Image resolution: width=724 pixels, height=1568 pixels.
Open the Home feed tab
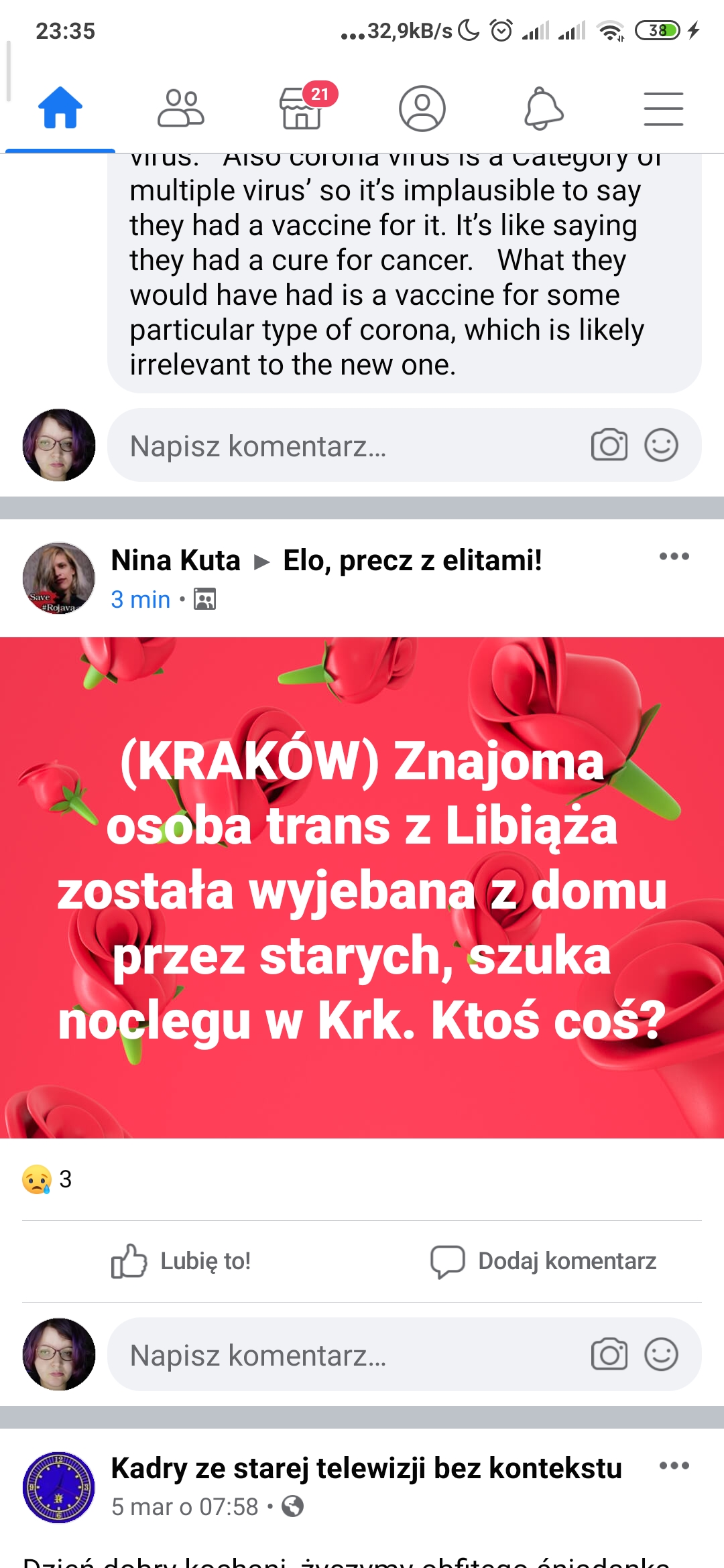point(60,108)
